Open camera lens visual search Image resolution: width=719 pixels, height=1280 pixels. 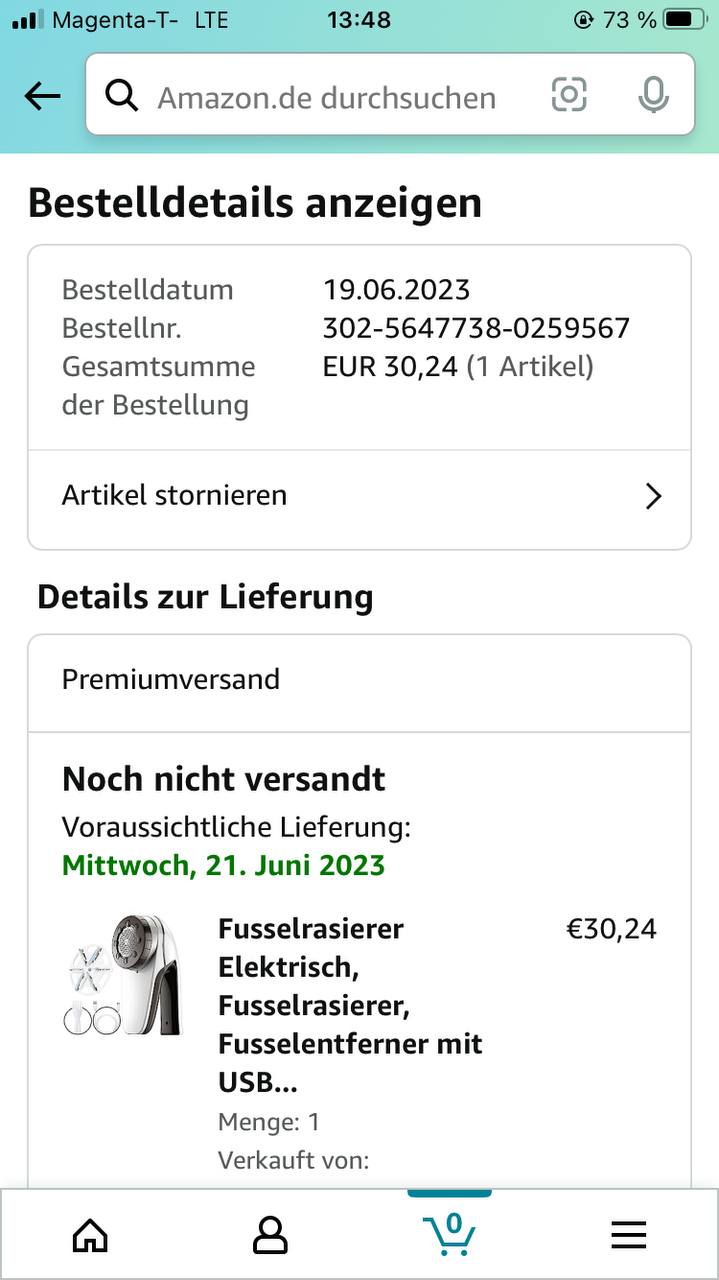(568, 95)
